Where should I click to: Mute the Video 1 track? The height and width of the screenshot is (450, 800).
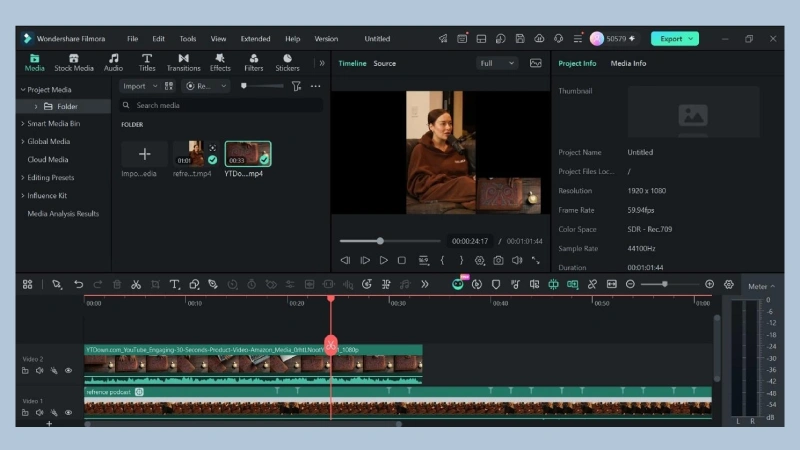[x=40, y=412]
